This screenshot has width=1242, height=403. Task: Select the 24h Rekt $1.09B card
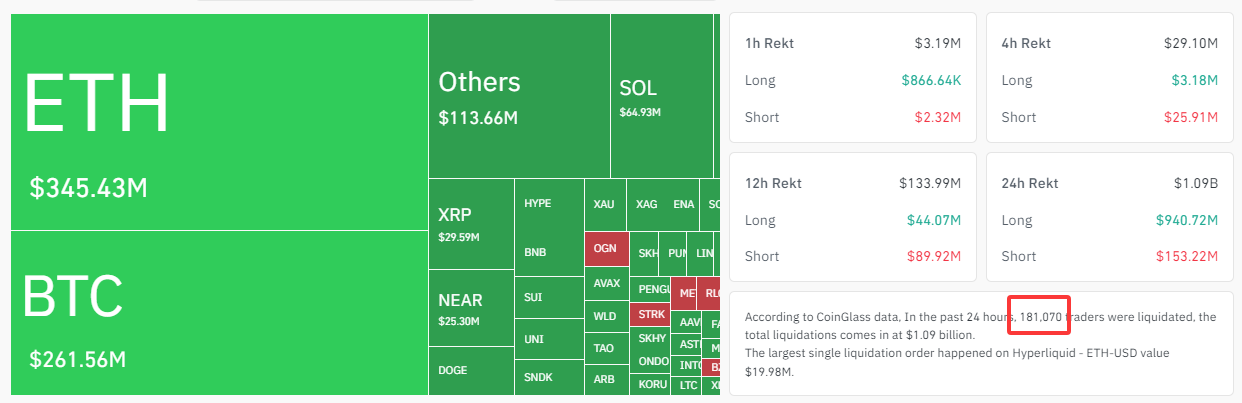(x=1110, y=216)
